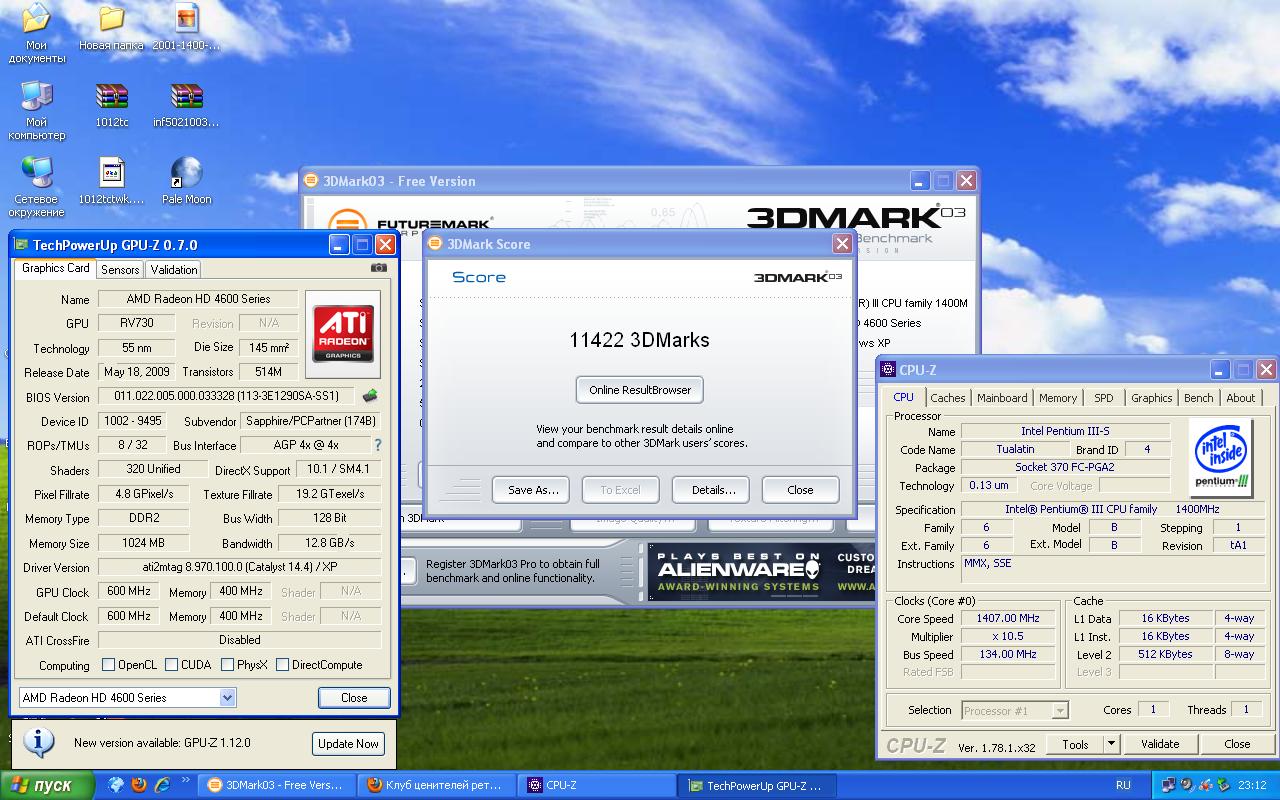
Task: Open the SPD tab in CPU-Z
Action: [1104, 398]
